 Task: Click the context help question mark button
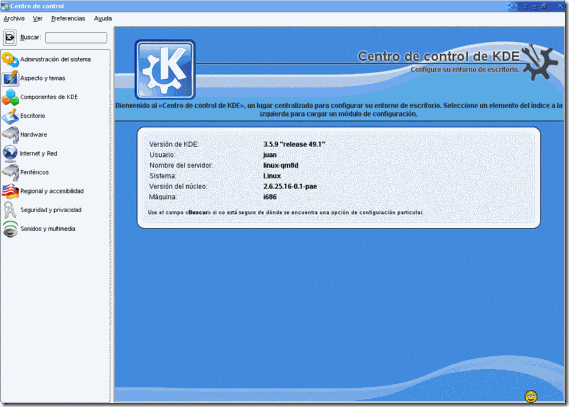[525, 6]
